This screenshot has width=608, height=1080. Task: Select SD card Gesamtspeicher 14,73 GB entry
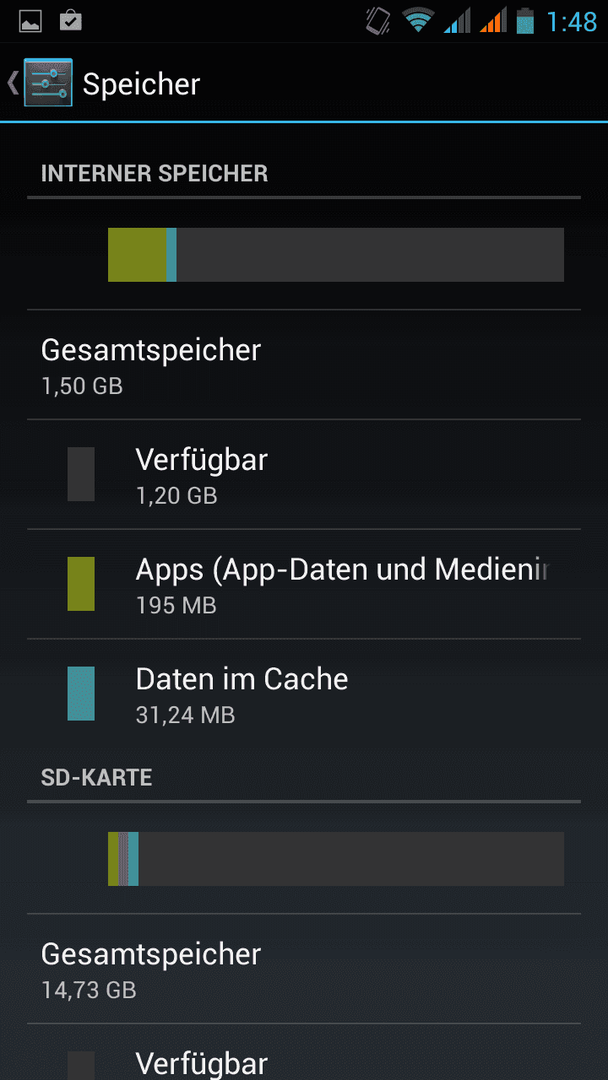[304, 968]
